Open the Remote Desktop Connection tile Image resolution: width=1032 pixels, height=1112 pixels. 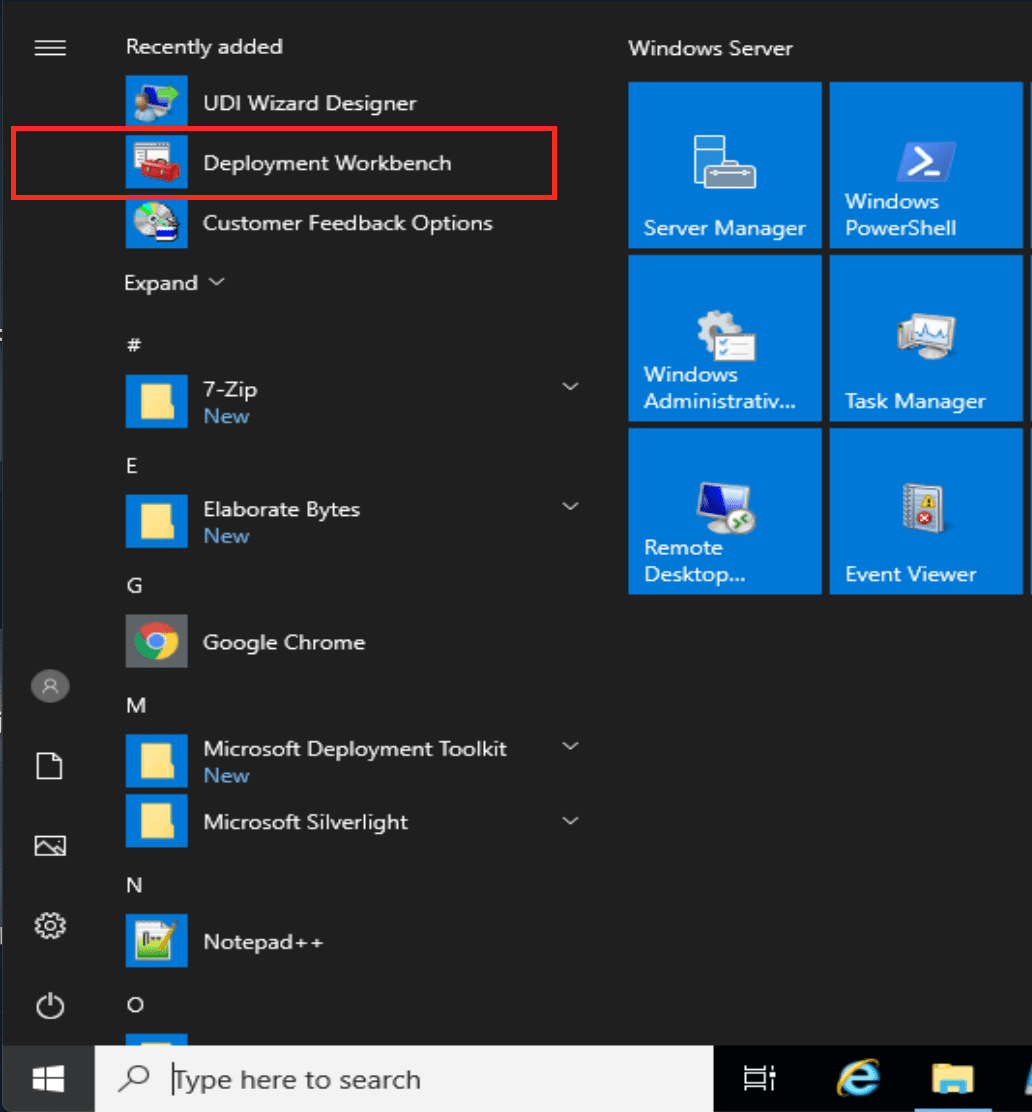tap(725, 511)
